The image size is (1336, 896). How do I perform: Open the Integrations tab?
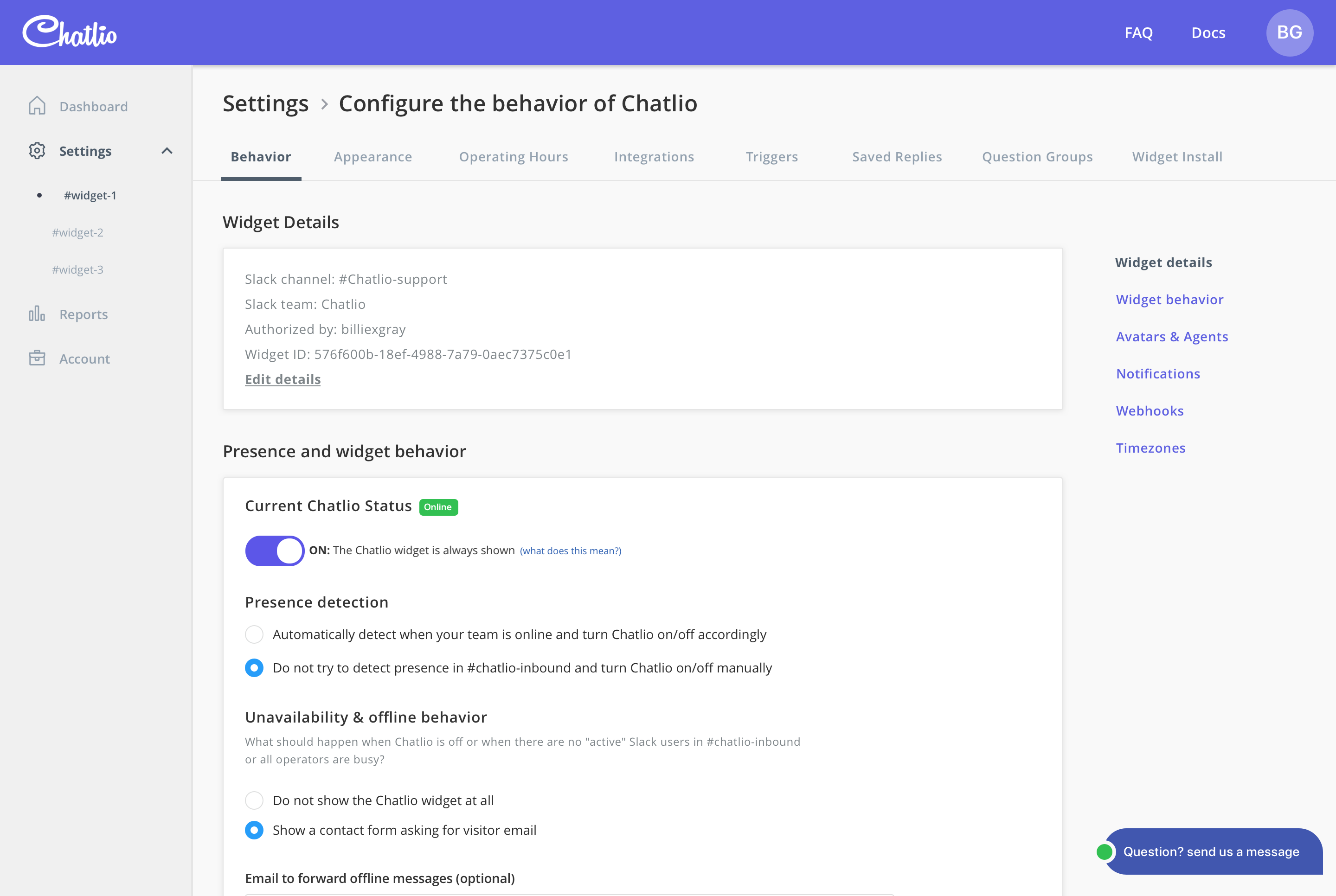(654, 157)
